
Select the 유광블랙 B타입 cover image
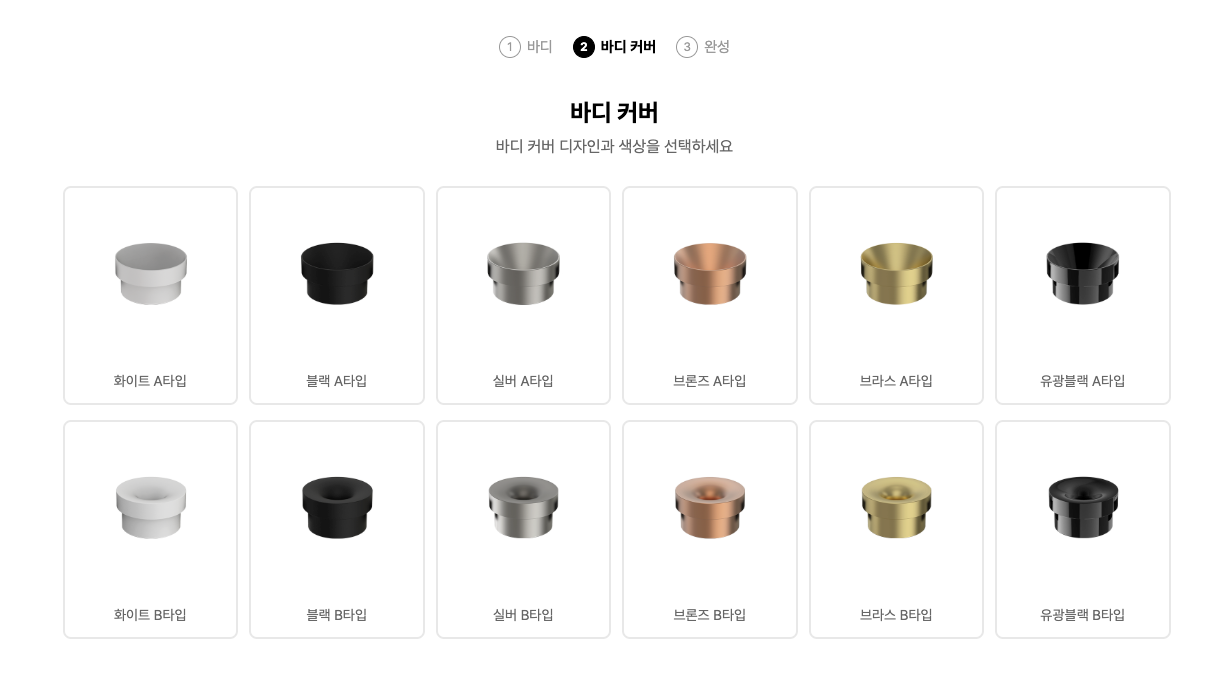[1083, 508]
